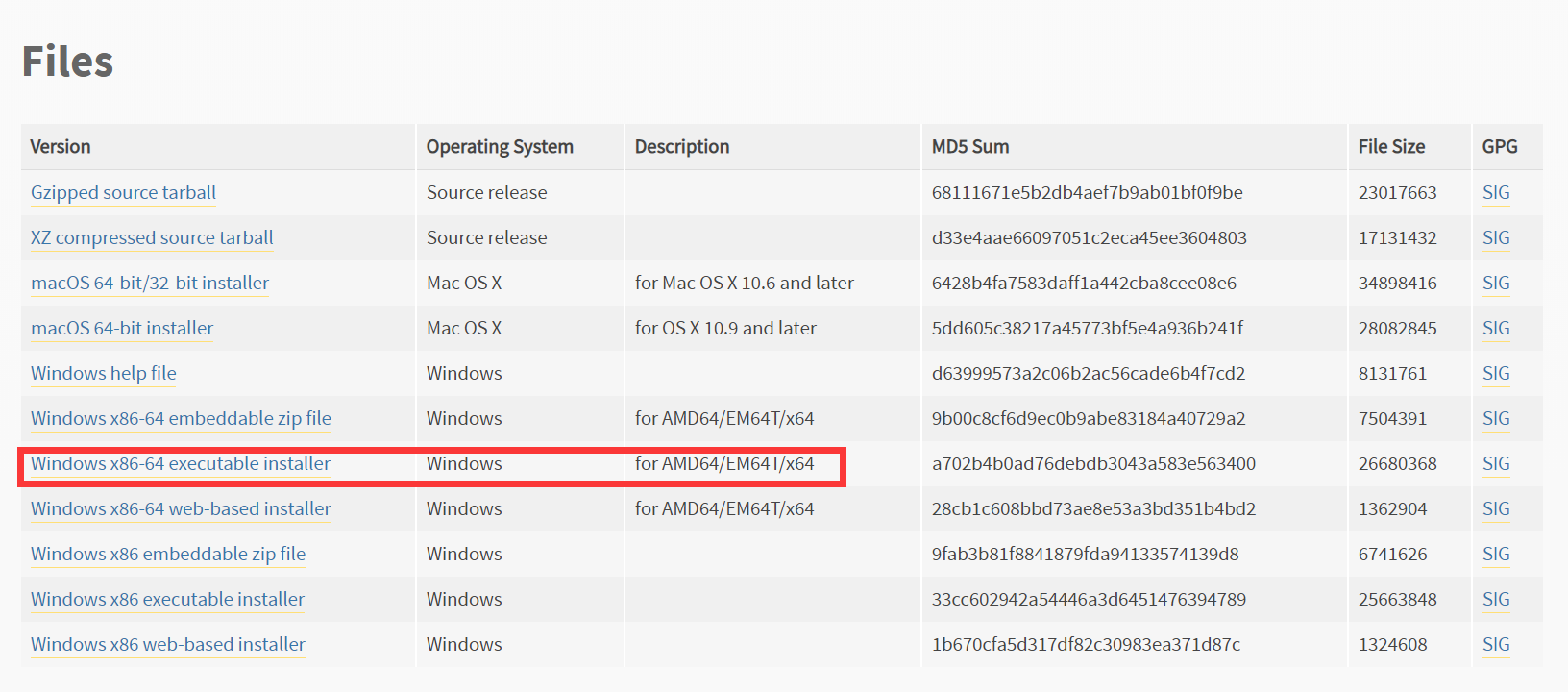The image size is (1568, 692).
Task: Click the MD5 Sum column header
Action: (x=970, y=146)
